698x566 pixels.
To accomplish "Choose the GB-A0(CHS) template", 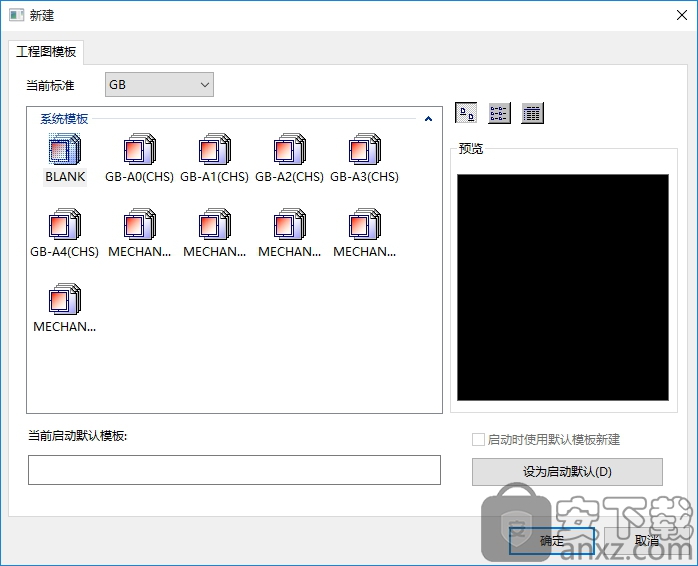I will (139, 151).
